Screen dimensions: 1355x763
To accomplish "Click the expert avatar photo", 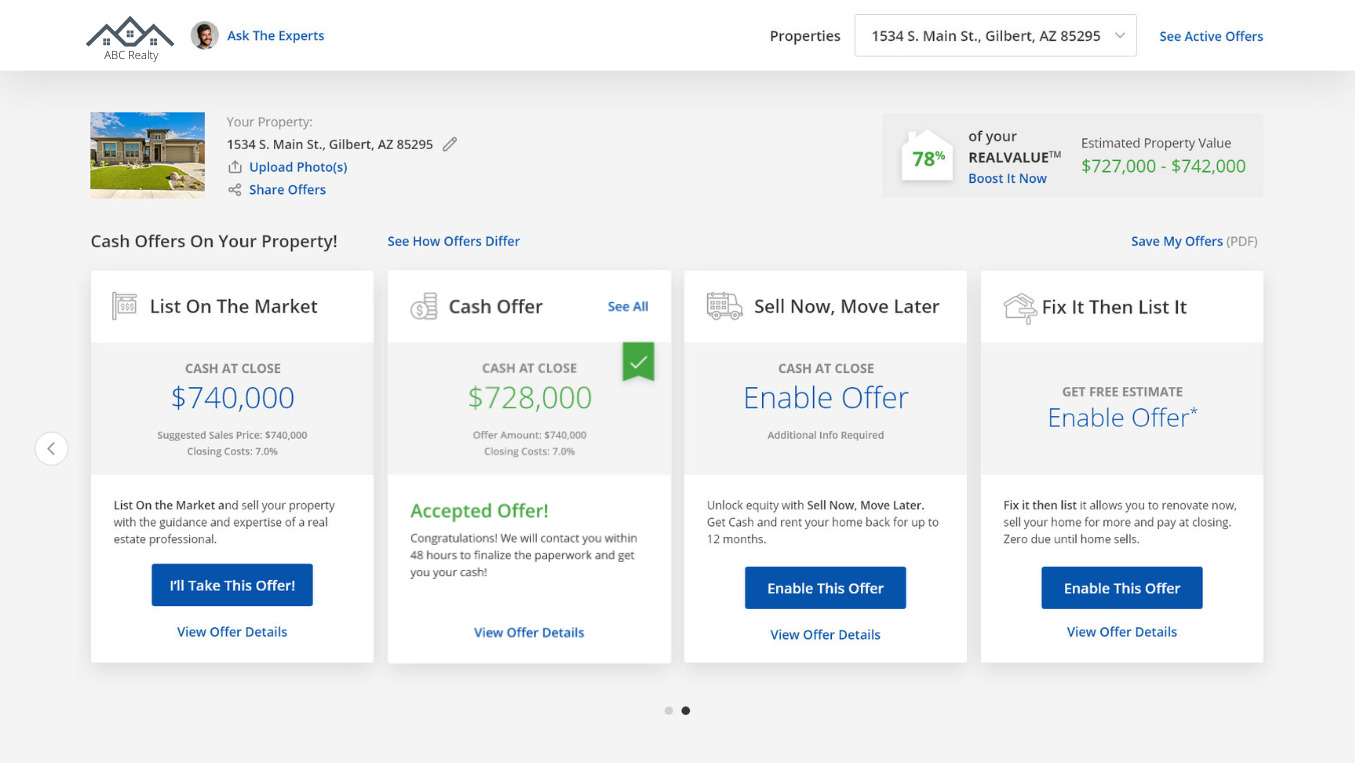I will point(205,36).
